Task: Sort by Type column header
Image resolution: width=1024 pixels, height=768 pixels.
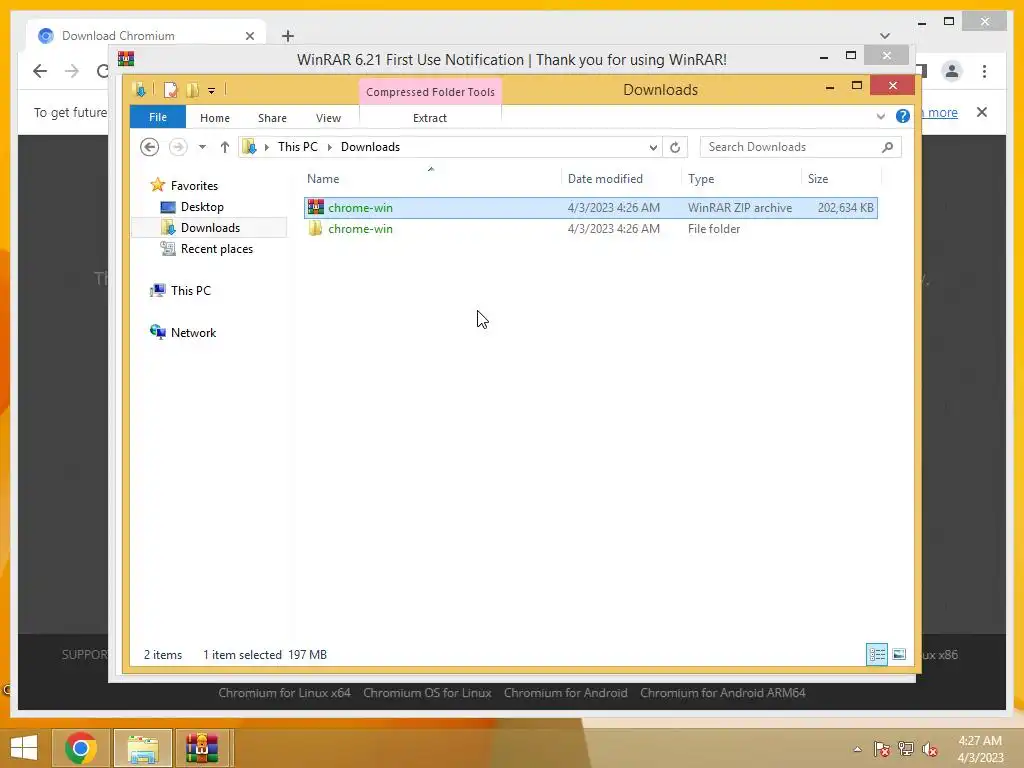Action: pos(701,179)
